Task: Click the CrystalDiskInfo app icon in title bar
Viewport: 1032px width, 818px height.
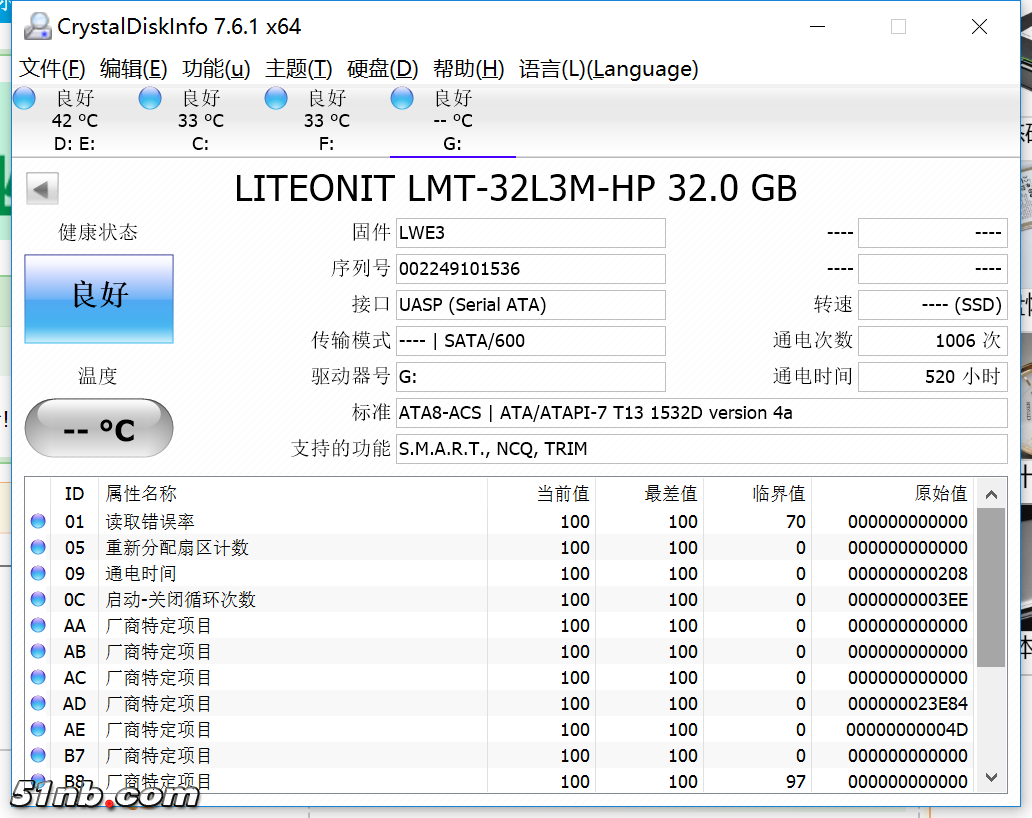Action: 38,26
